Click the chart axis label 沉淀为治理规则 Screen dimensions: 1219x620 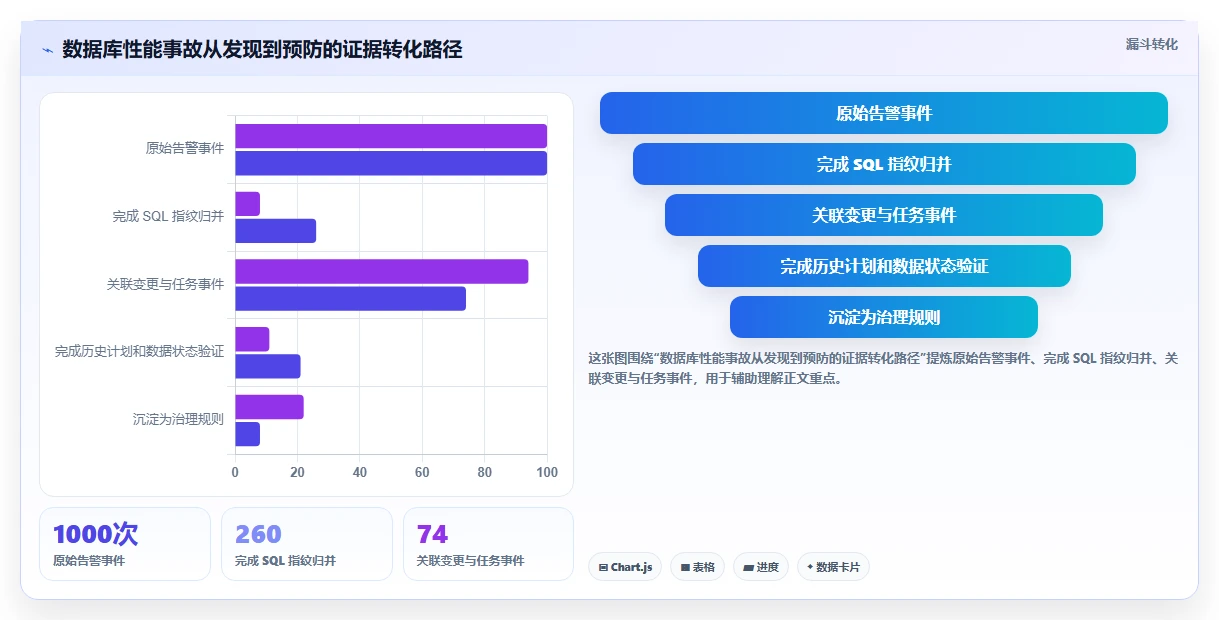[178, 420]
